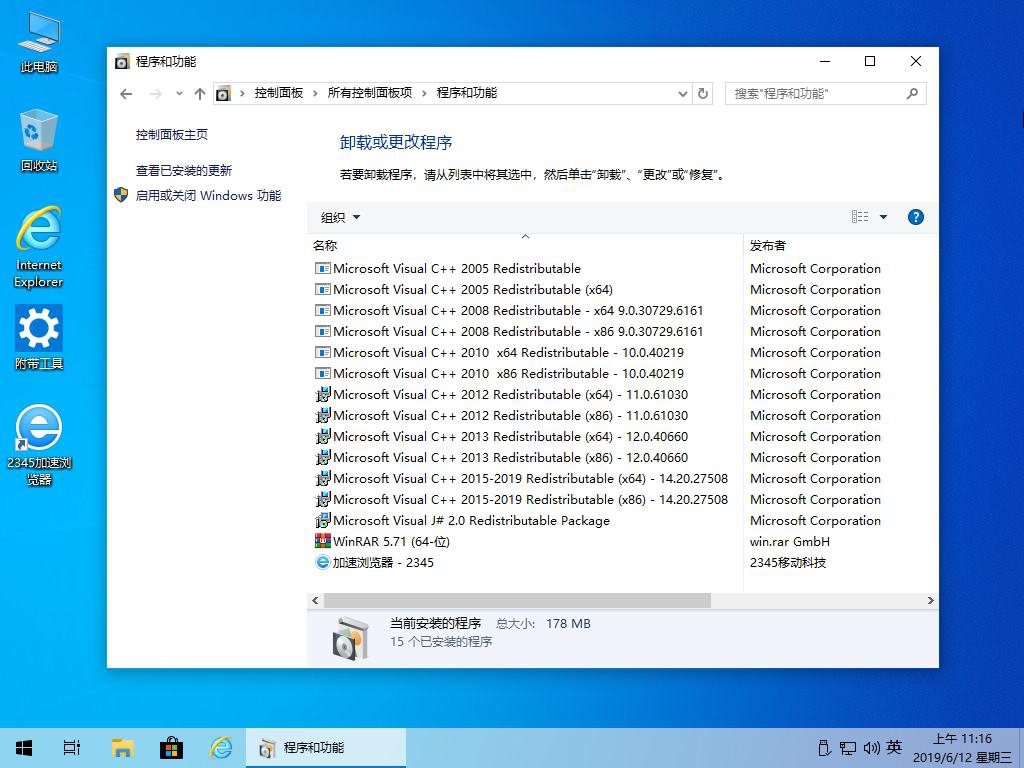This screenshot has height=768, width=1024.
Task: Click the forward arrow navigation button
Action: point(155,94)
